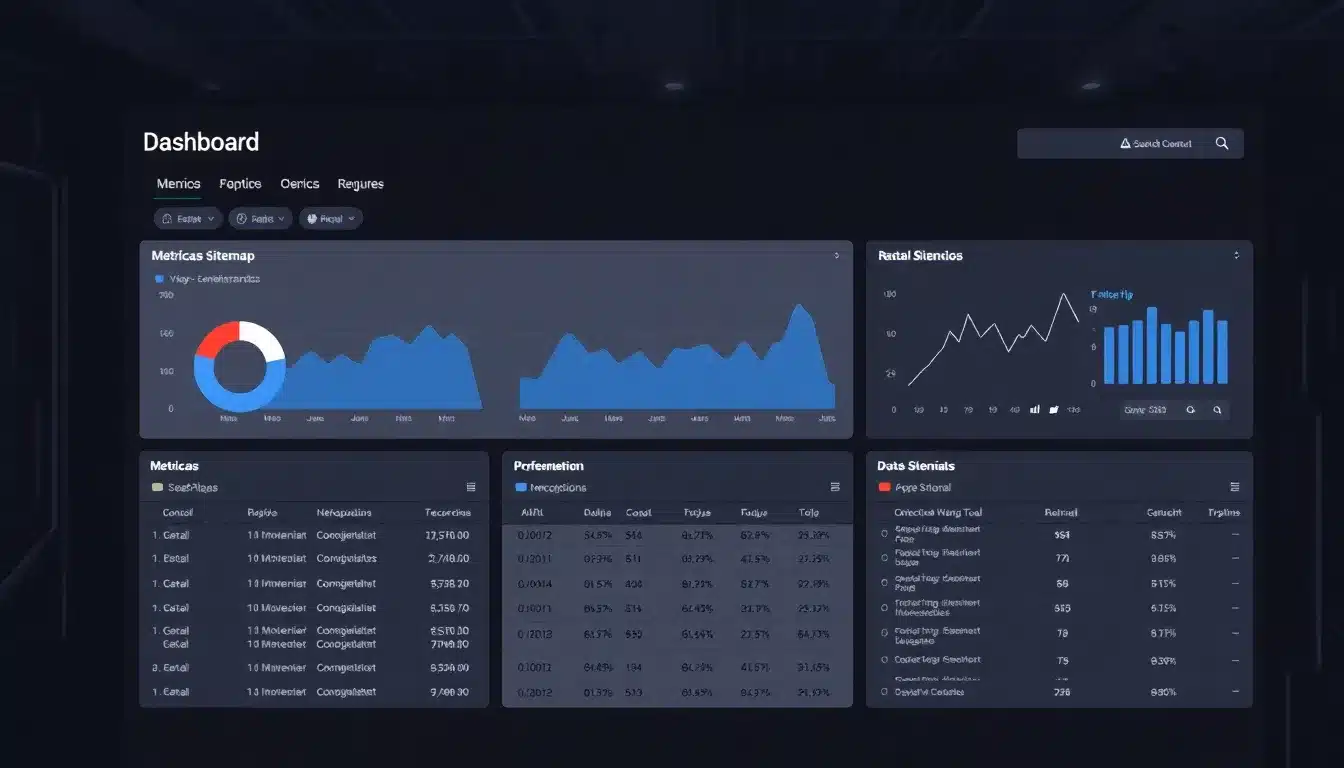The height and width of the screenshot is (768, 1344).
Task: Expand the Ratal Siendos panel options chevron
Action: click(x=1237, y=256)
